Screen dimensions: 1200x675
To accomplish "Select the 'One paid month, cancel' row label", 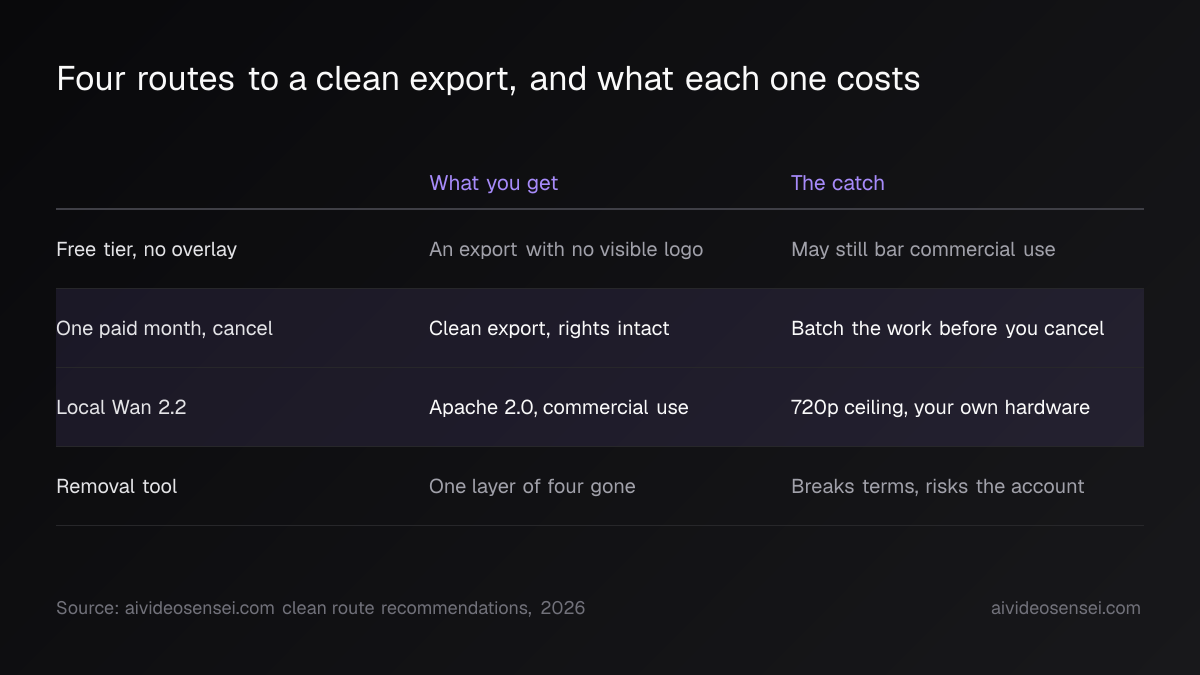I will pyautogui.click(x=165, y=328).
